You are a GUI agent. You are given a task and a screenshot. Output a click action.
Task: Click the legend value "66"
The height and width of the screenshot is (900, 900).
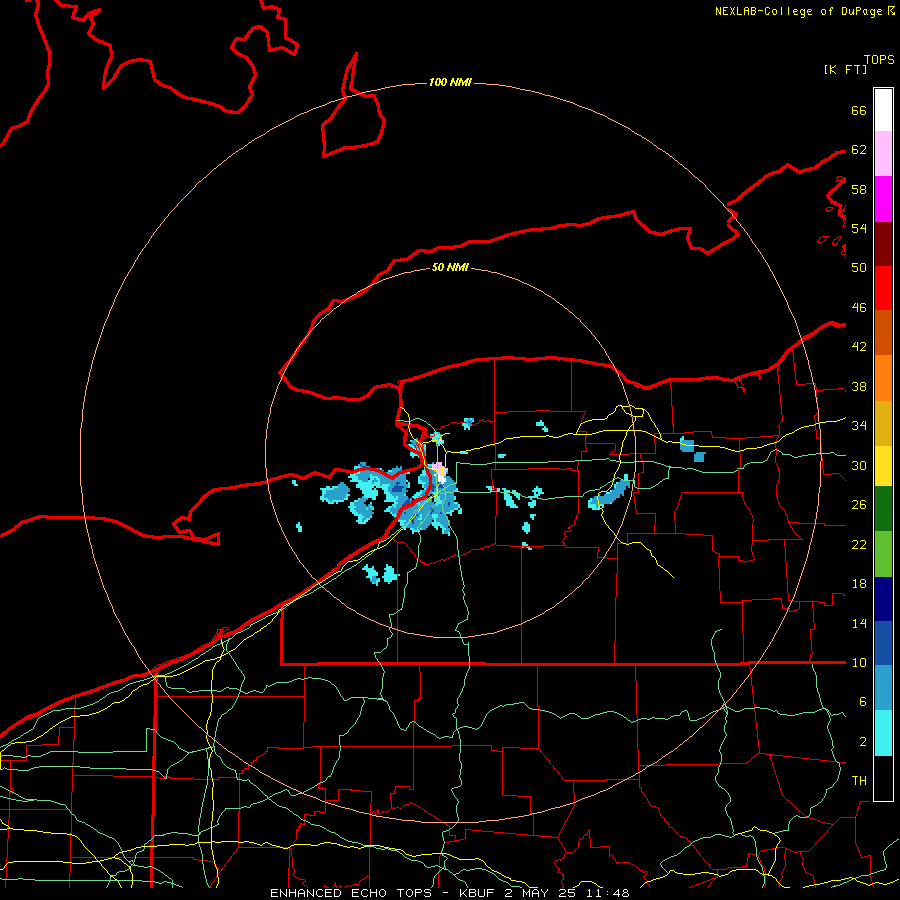pyautogui.click(x=859, y=110)
